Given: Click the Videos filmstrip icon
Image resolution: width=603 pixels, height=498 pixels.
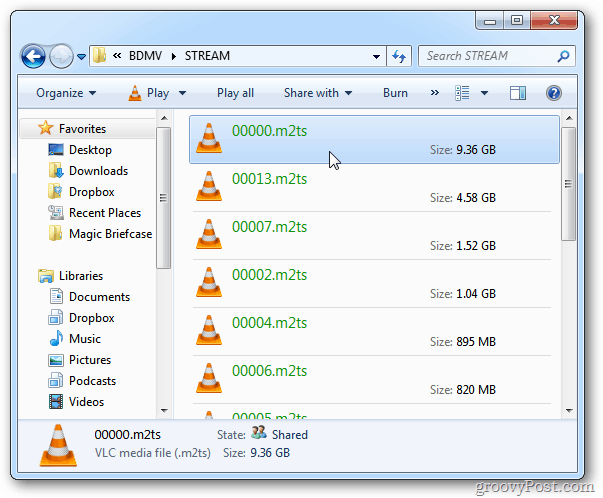Looking at the screenshot, I should (x=56, y=402).
